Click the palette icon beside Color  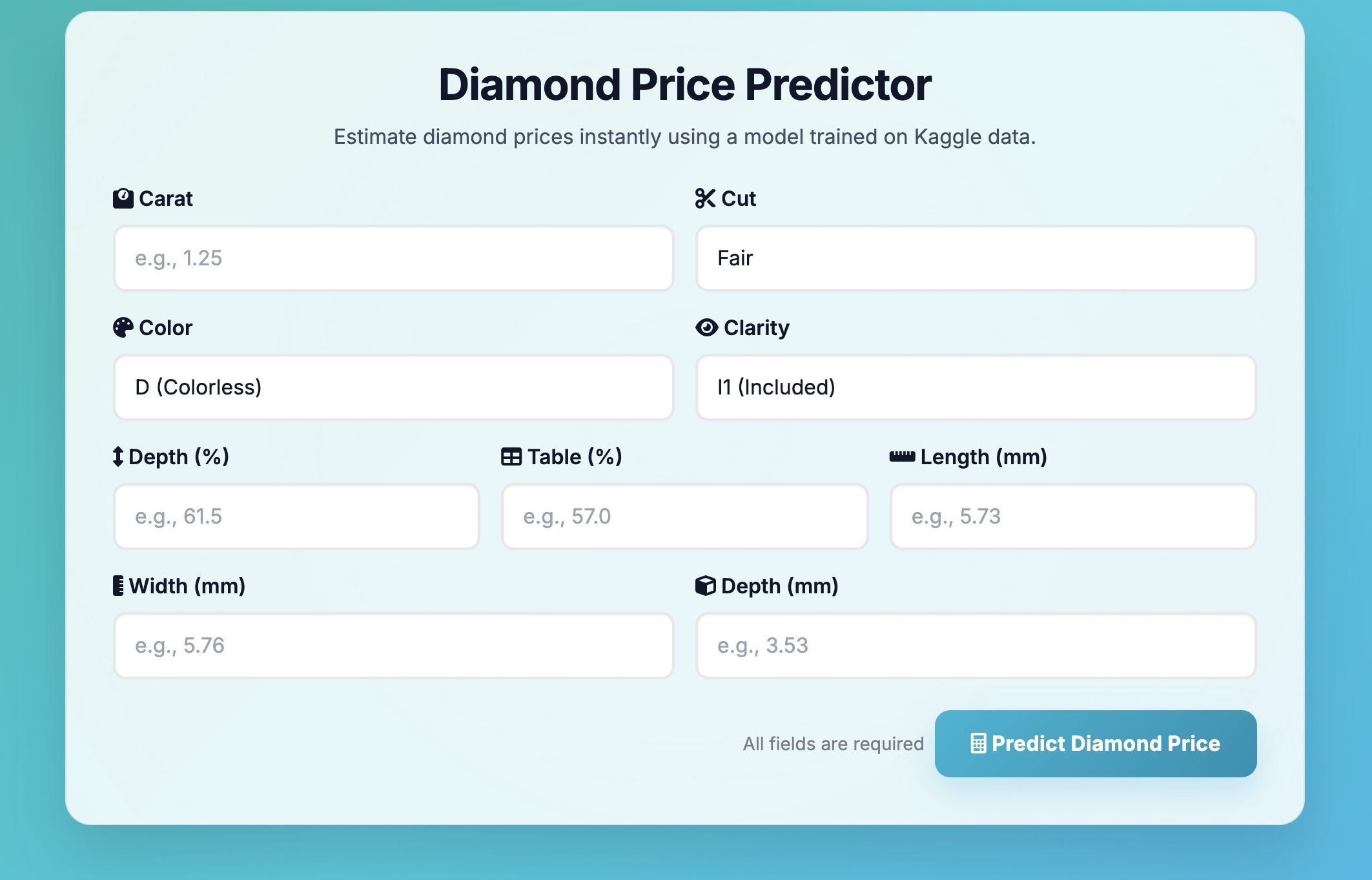click(123, 327)
